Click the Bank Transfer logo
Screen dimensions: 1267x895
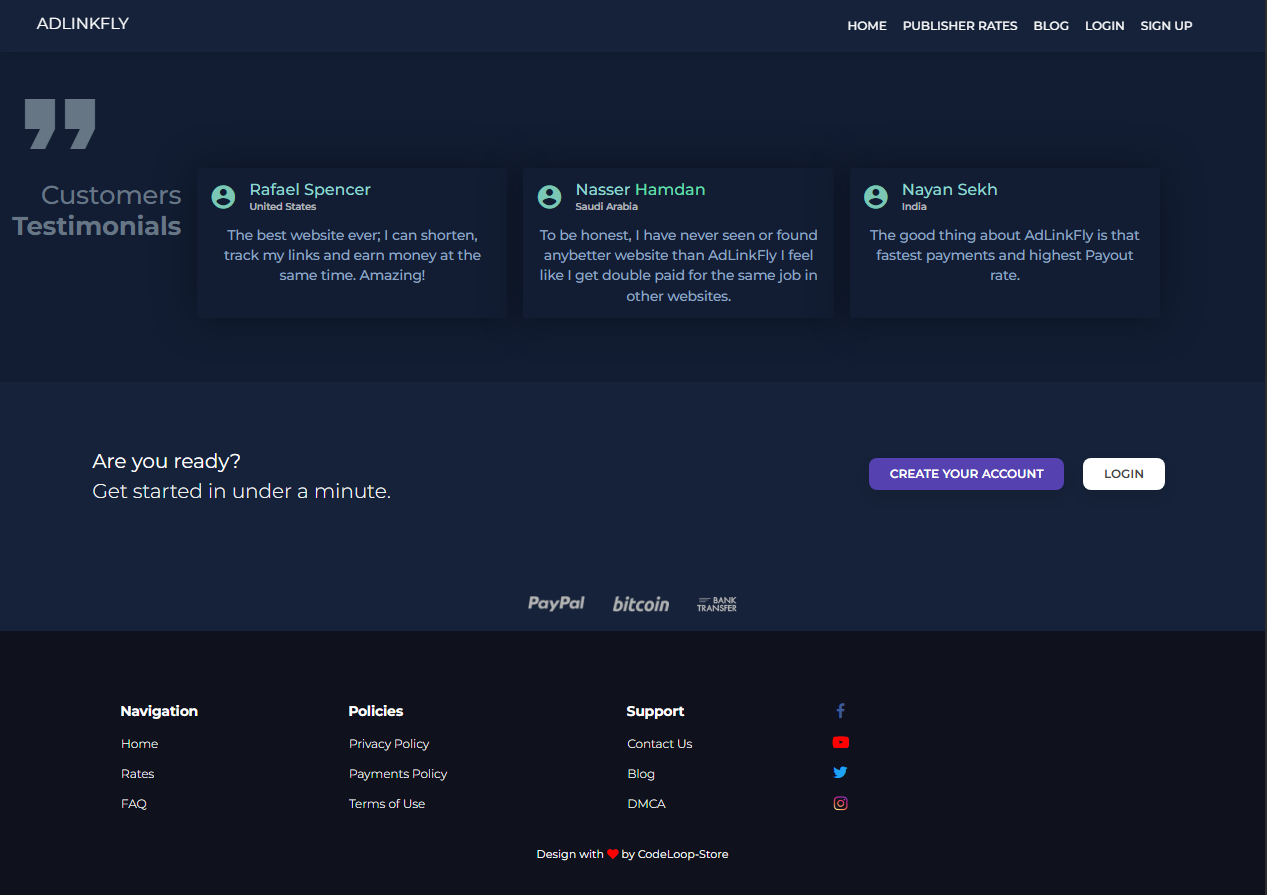tap(717, 604)
